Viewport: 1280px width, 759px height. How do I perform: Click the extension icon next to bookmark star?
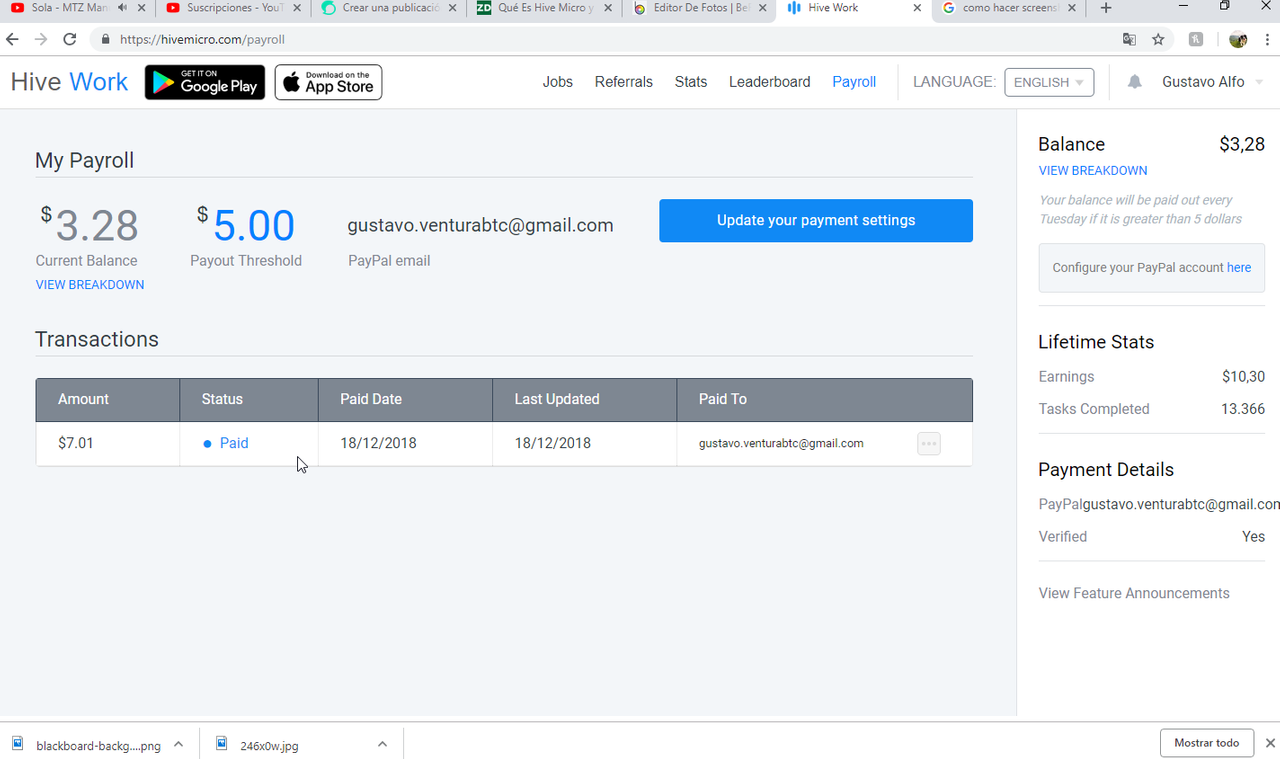coord(1196,40)
